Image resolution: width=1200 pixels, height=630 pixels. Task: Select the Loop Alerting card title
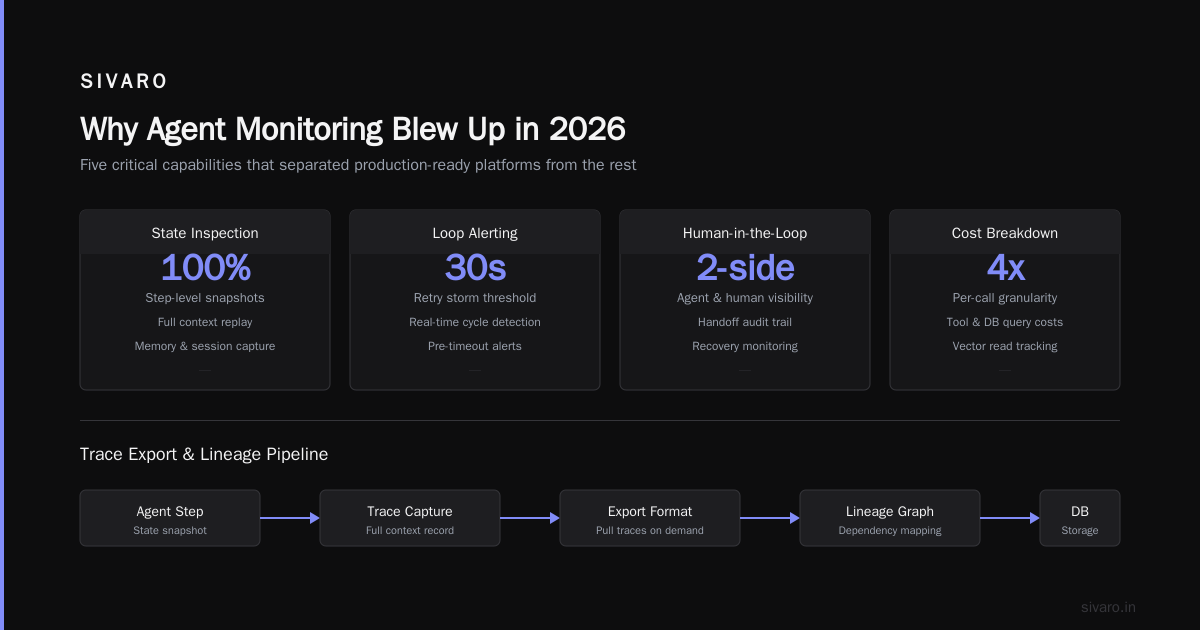475,233
